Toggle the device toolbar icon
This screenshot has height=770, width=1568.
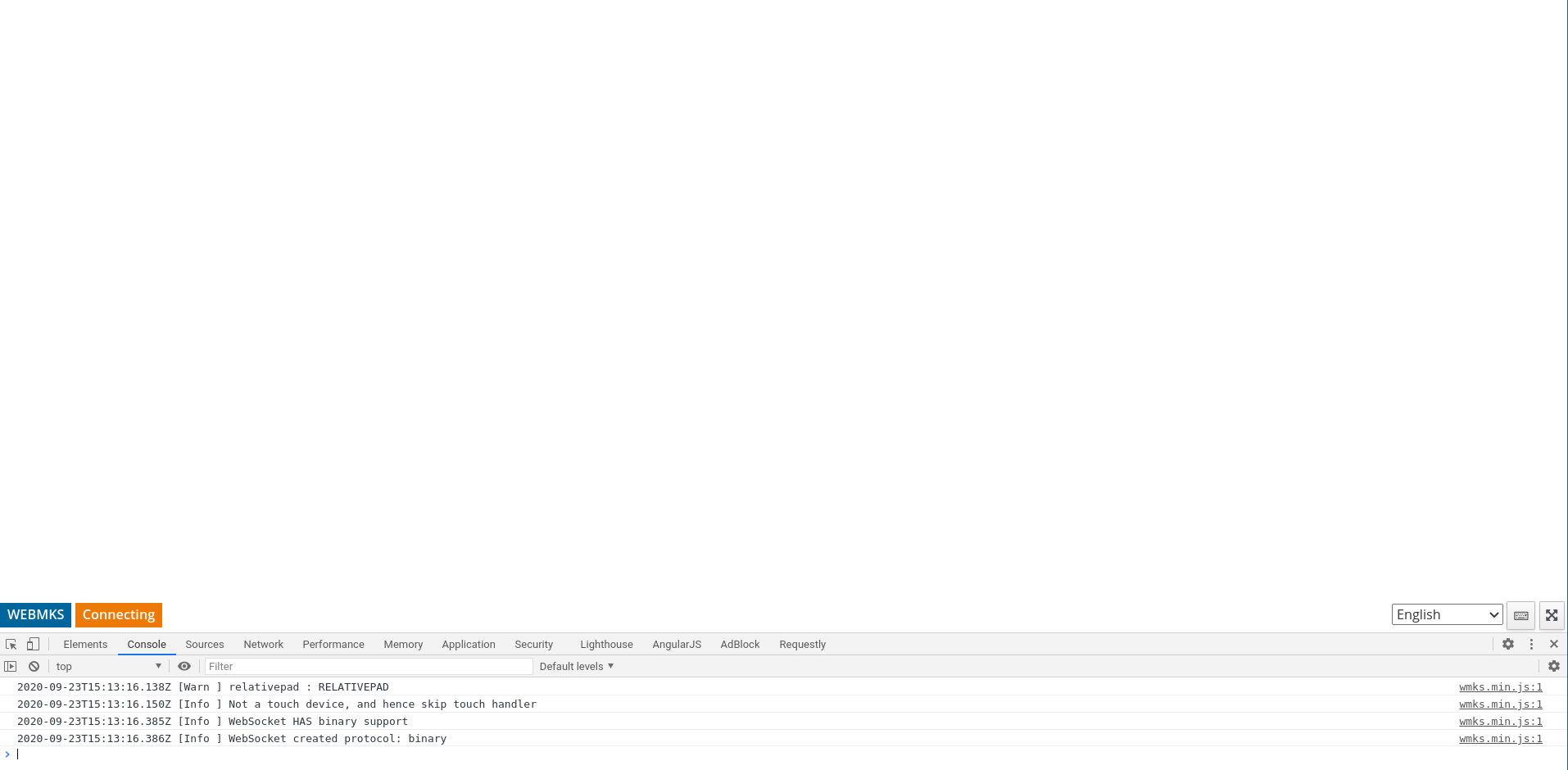[x=34, y=645]
